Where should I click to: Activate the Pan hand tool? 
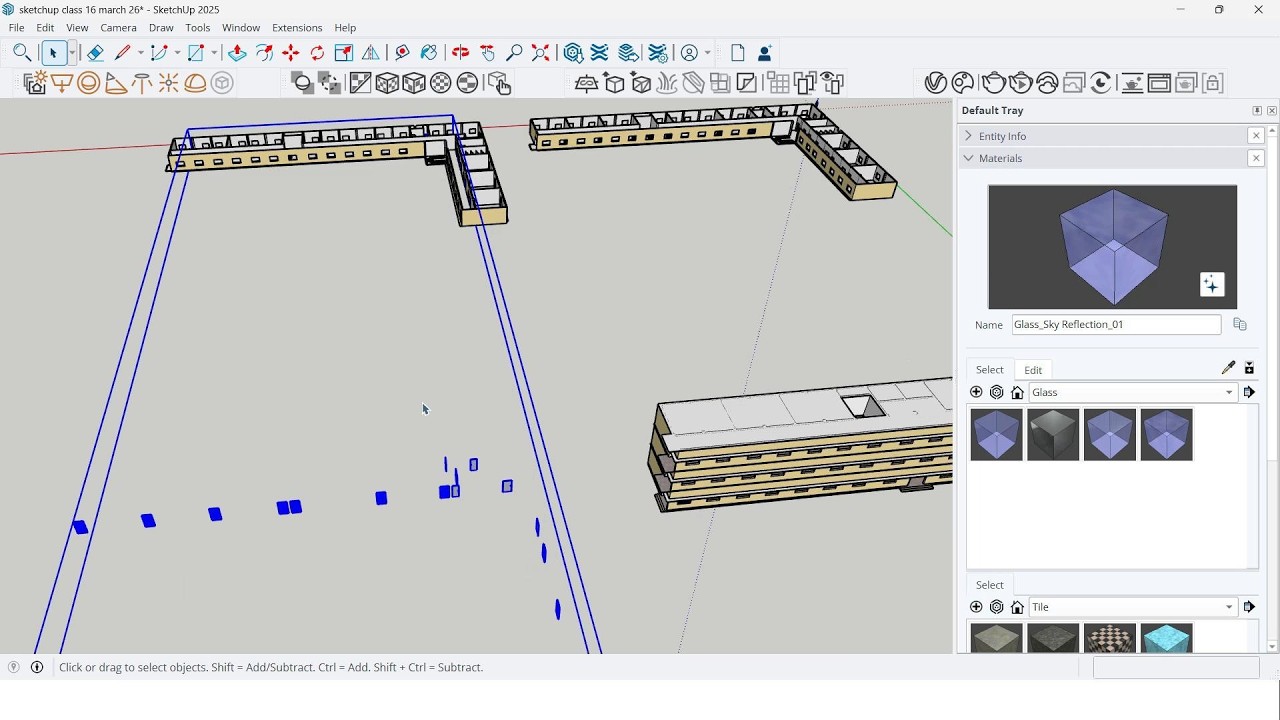pyautogui.click(x=488, y=53)
